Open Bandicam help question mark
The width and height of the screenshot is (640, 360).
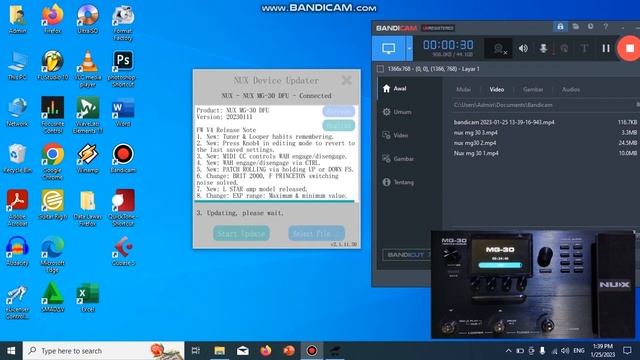[x=606, y=27]
